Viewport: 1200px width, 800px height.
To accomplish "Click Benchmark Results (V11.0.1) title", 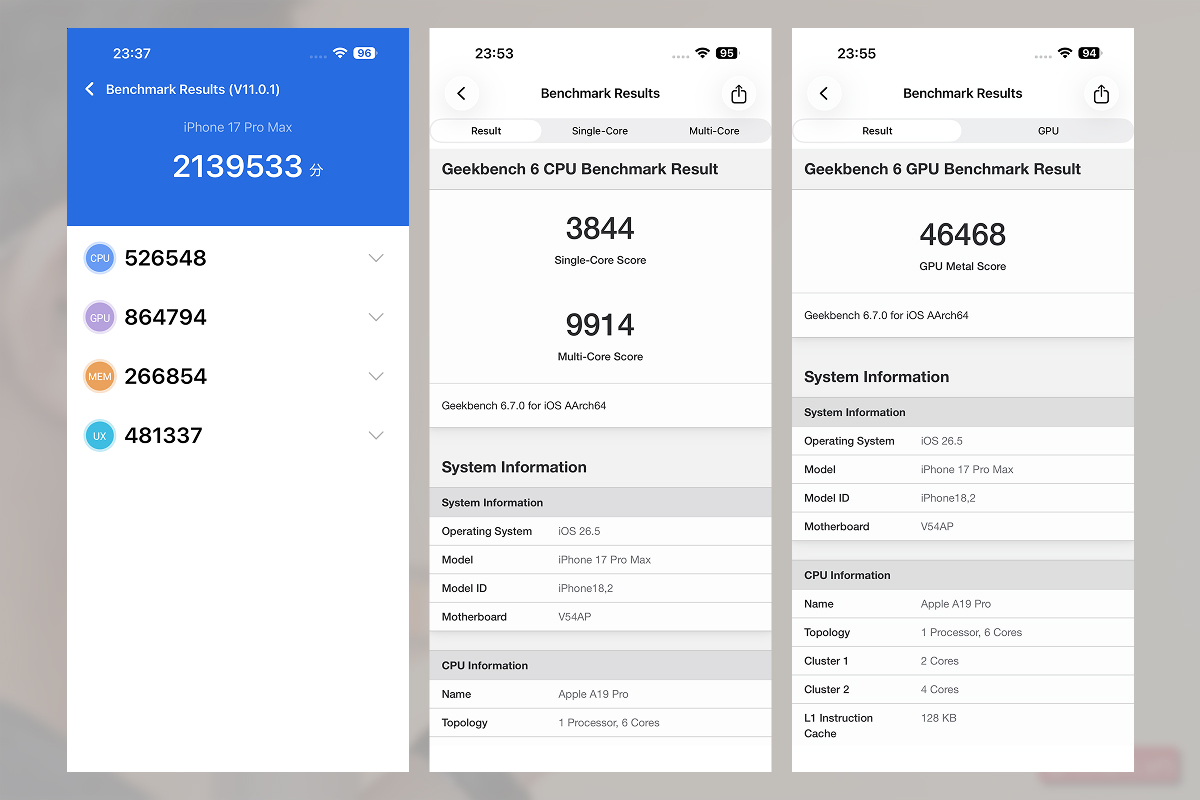I will tap(193, 89).
